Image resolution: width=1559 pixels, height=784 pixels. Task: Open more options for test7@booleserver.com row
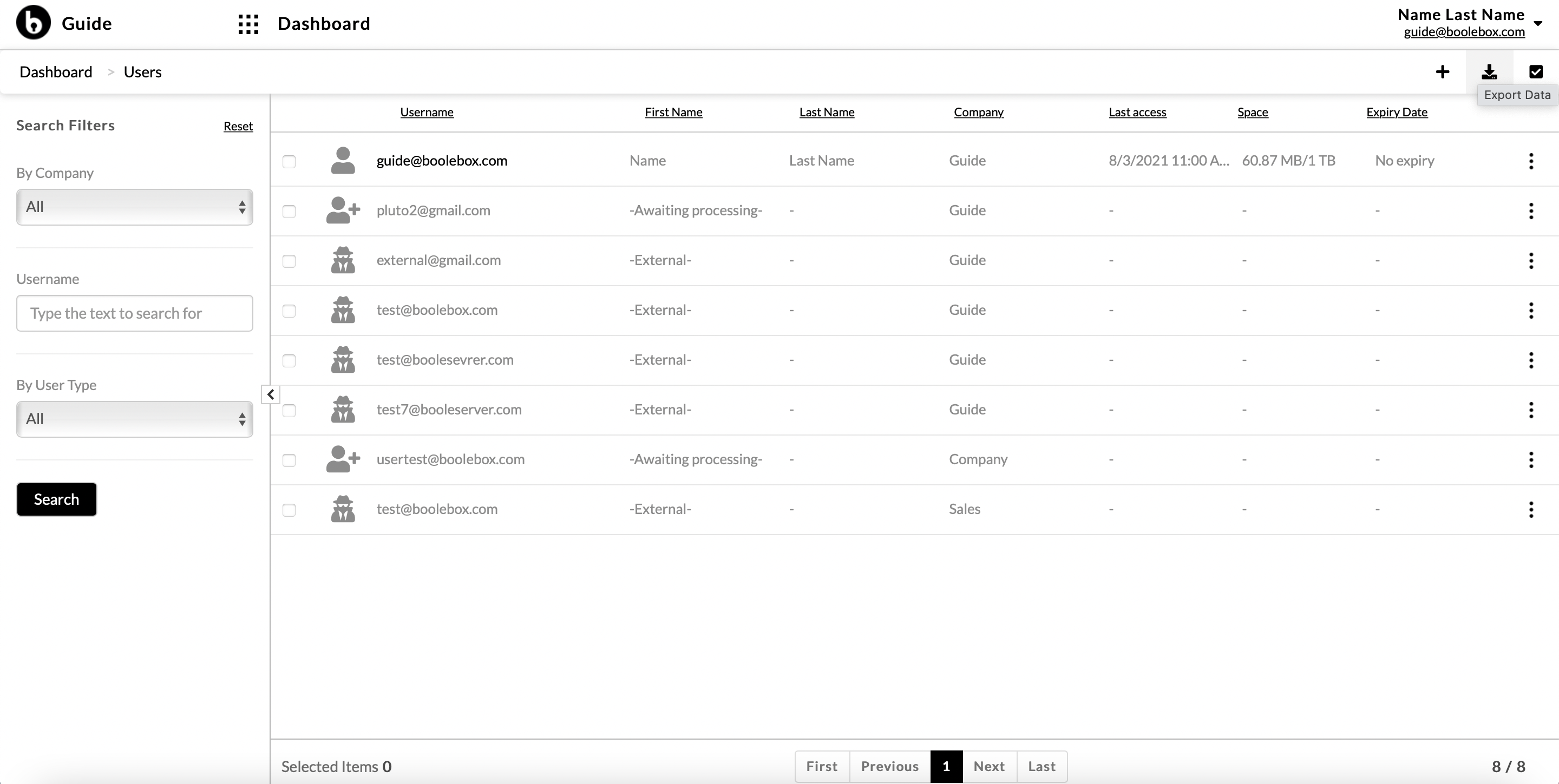pyautogui.click(x=1531, y=410)
